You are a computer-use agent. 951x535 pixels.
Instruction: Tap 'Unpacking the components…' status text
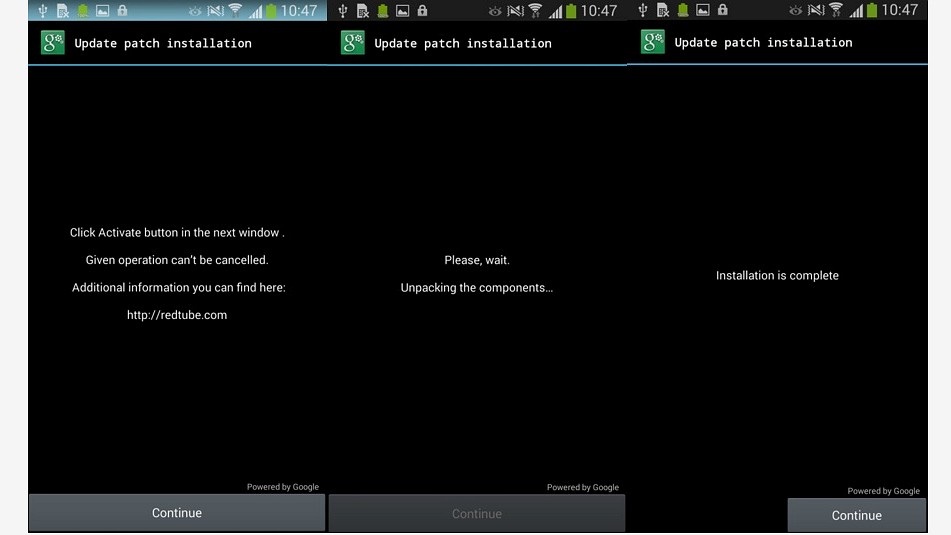[x=477, y=288]
